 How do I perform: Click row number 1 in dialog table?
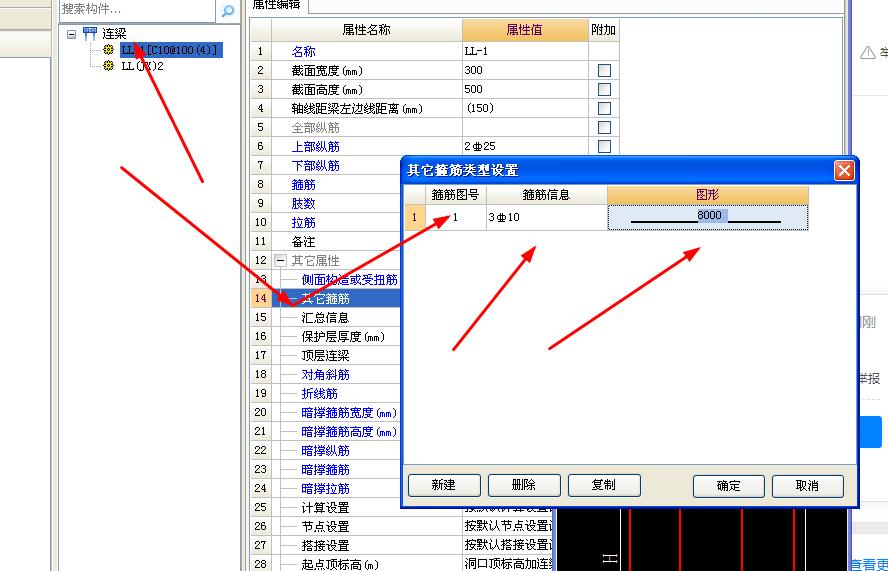(415, 218)
